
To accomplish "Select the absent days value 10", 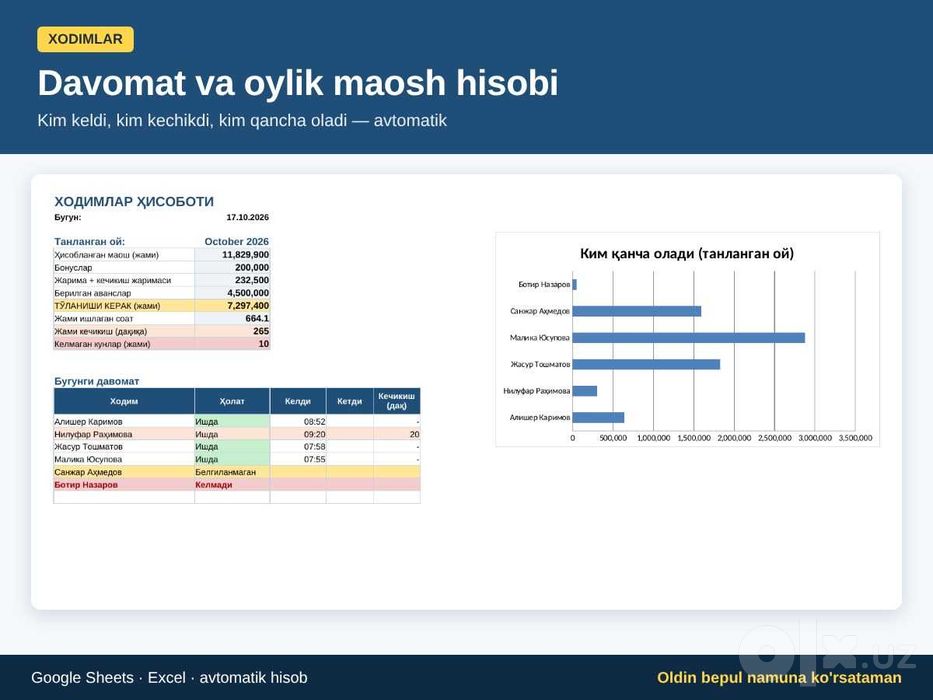I will coord(264,343).
